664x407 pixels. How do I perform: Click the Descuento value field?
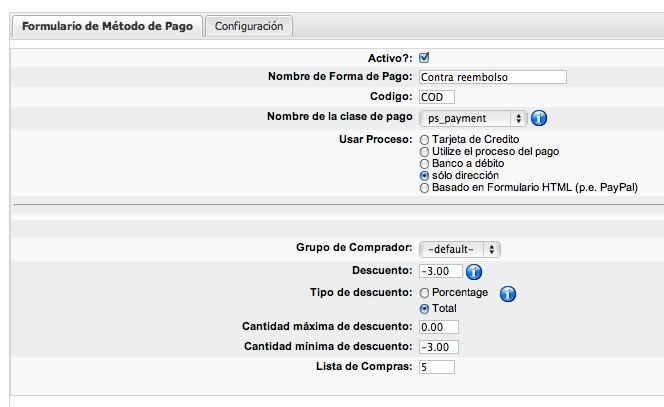(x=440, y=271)
